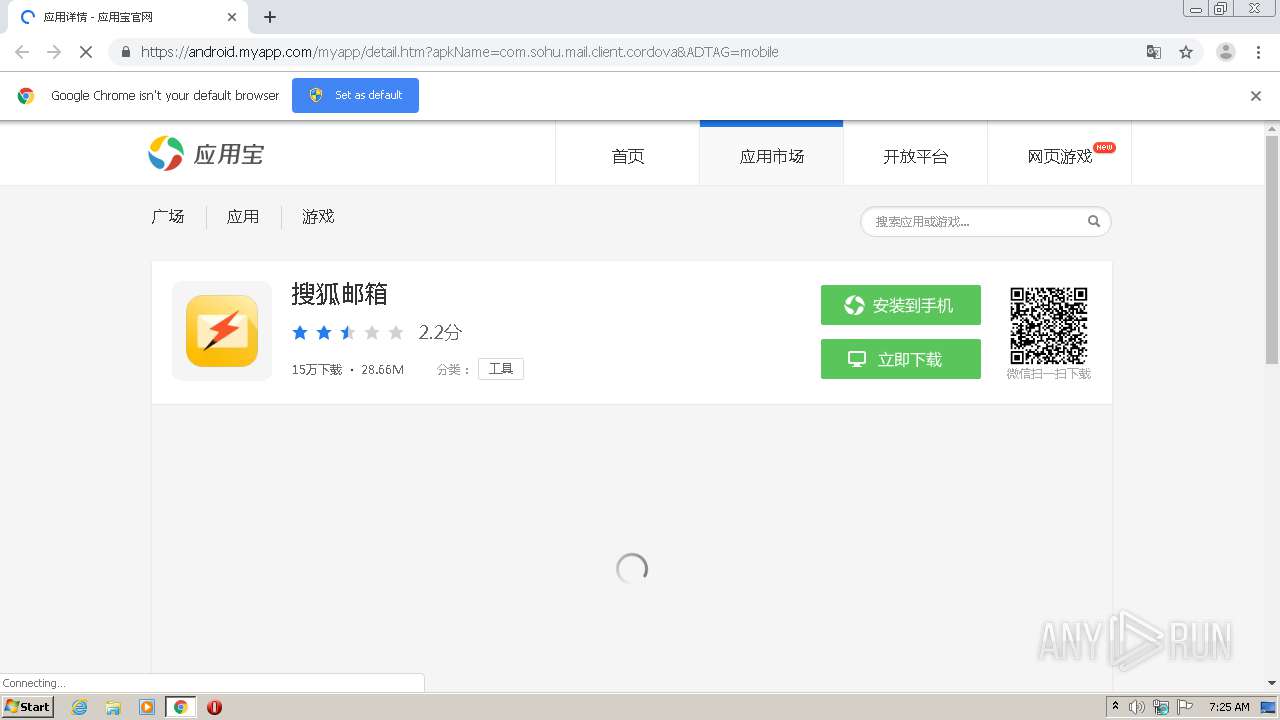The image size is (1280, 720).
Task: Click the address bar URL
Action: (459, 52)
